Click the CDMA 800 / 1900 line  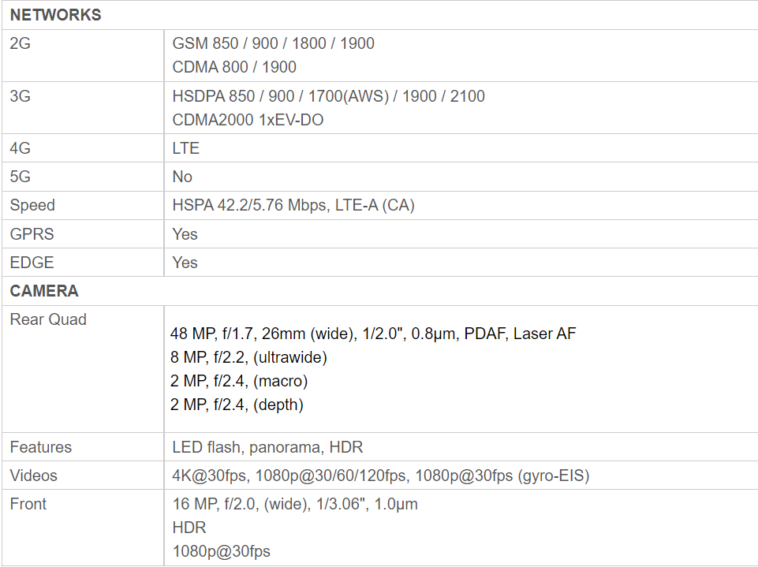tap(234, 67)
